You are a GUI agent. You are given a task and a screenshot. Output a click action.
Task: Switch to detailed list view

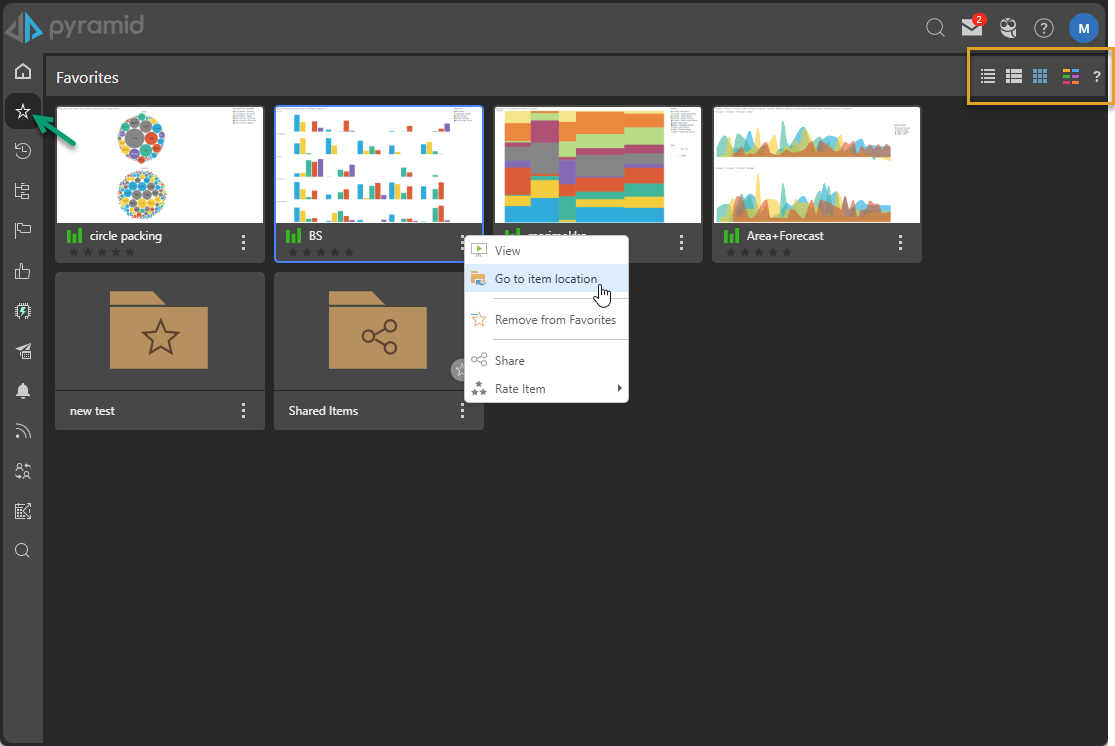coord(1013,76)
